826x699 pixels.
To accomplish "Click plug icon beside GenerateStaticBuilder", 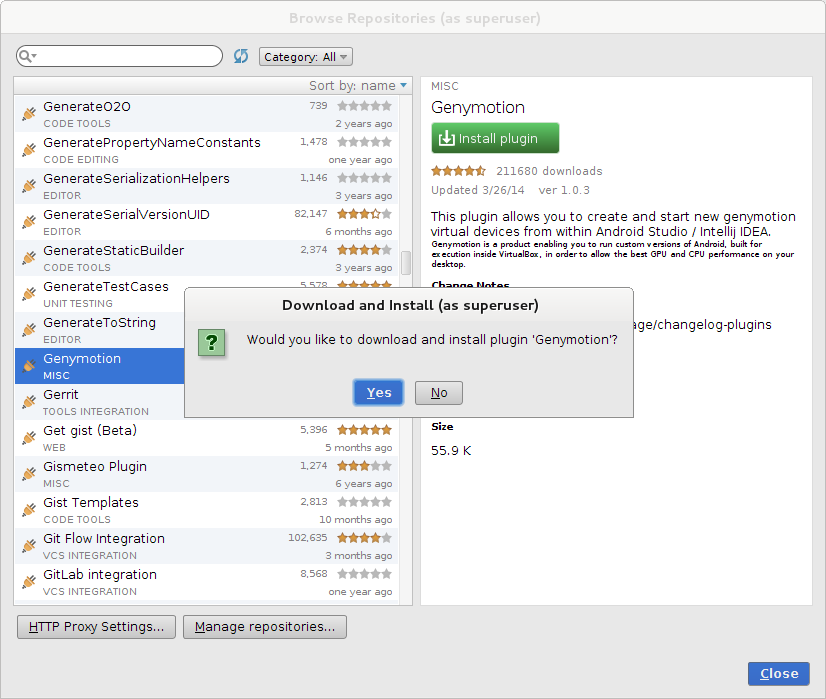I will coord(29,258).
